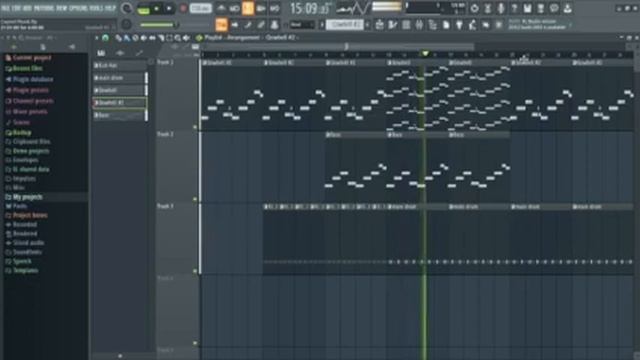Screen dimensions: 640x360
Task: Select main drum pattern in picker
Action: pos(119,78)
